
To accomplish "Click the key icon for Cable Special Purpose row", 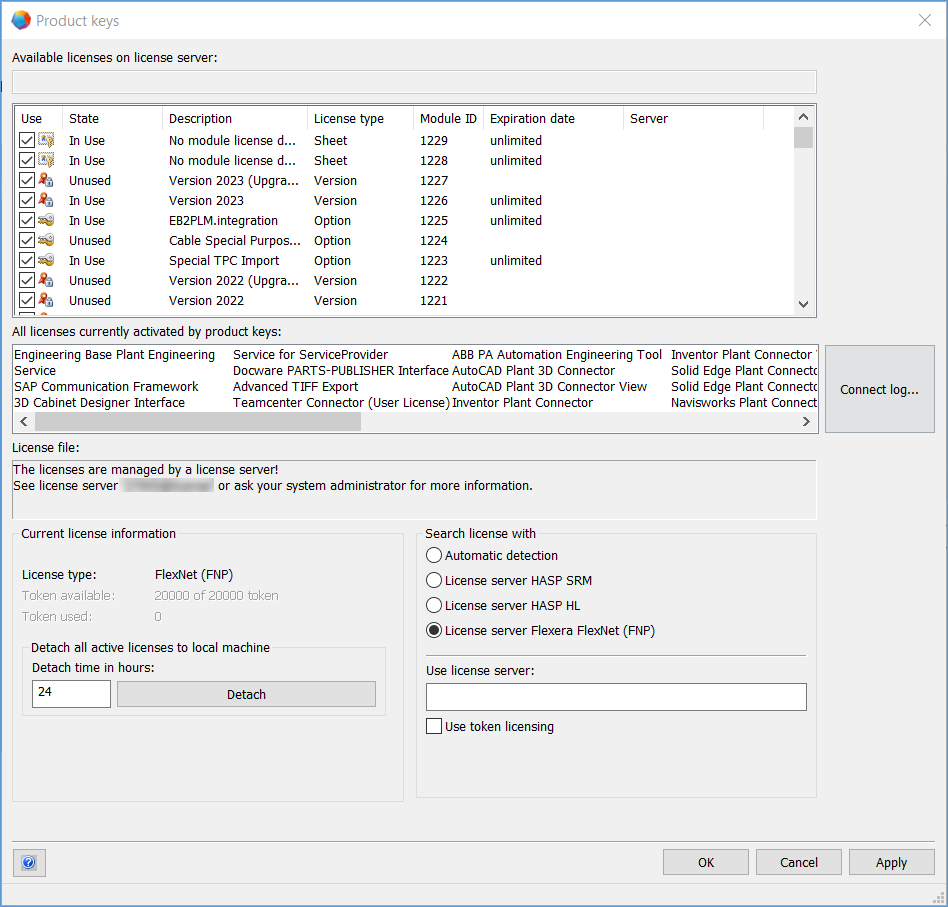I will [46, 241].
